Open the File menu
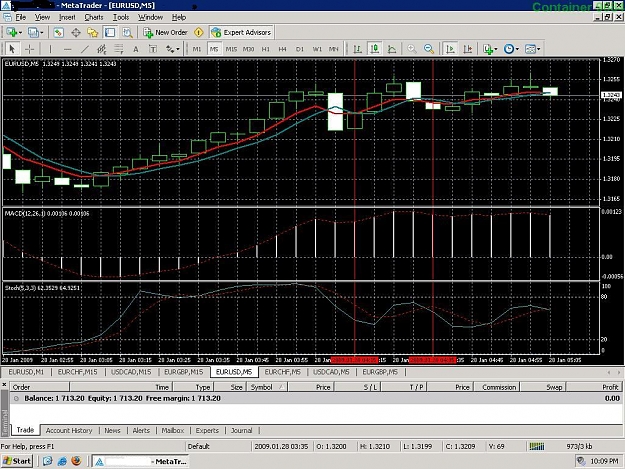The width and height of the screenshot is (625, 469). tap(20, 18)
